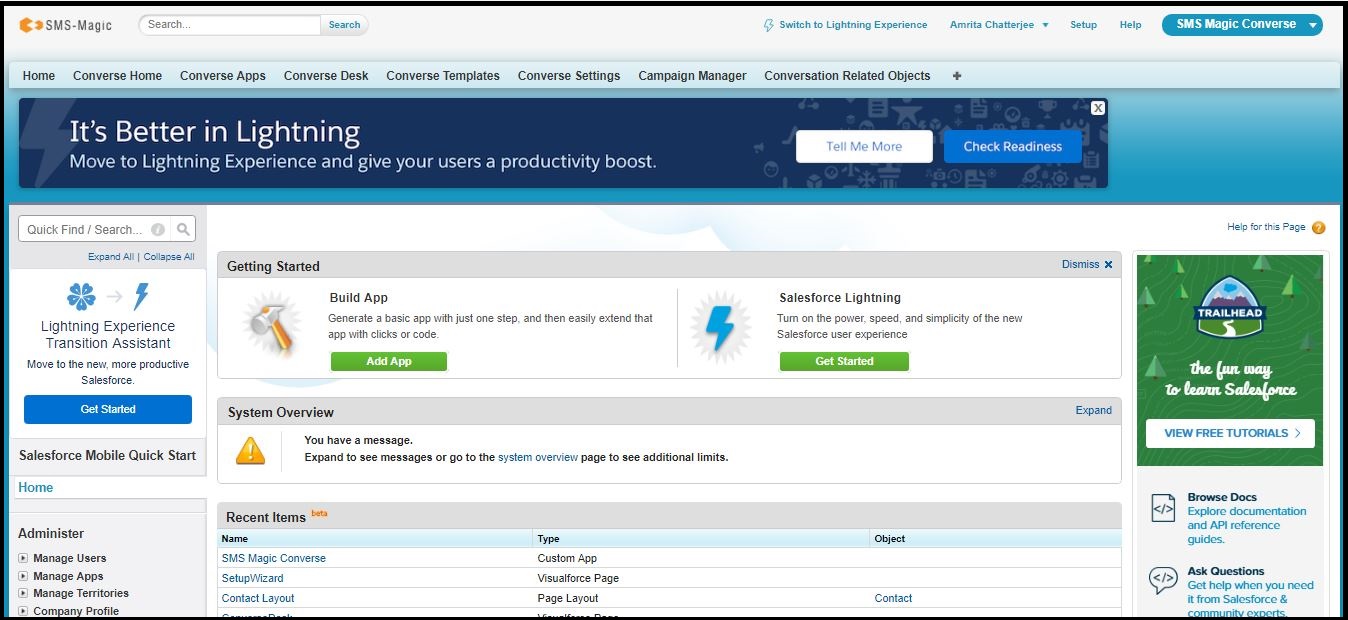1348x620 pixels.
Task: Click the Home link in sidebar
Action: 36,487
